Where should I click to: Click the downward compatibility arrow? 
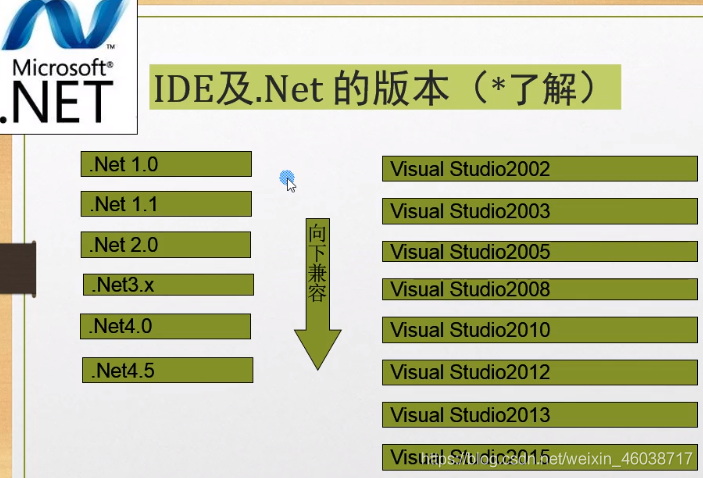(318, 294)
